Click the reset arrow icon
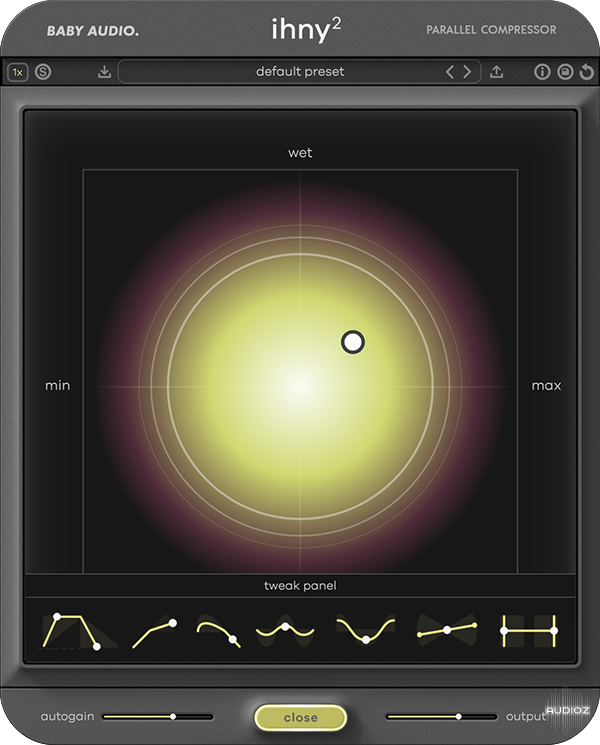 [x=587, y=72]
